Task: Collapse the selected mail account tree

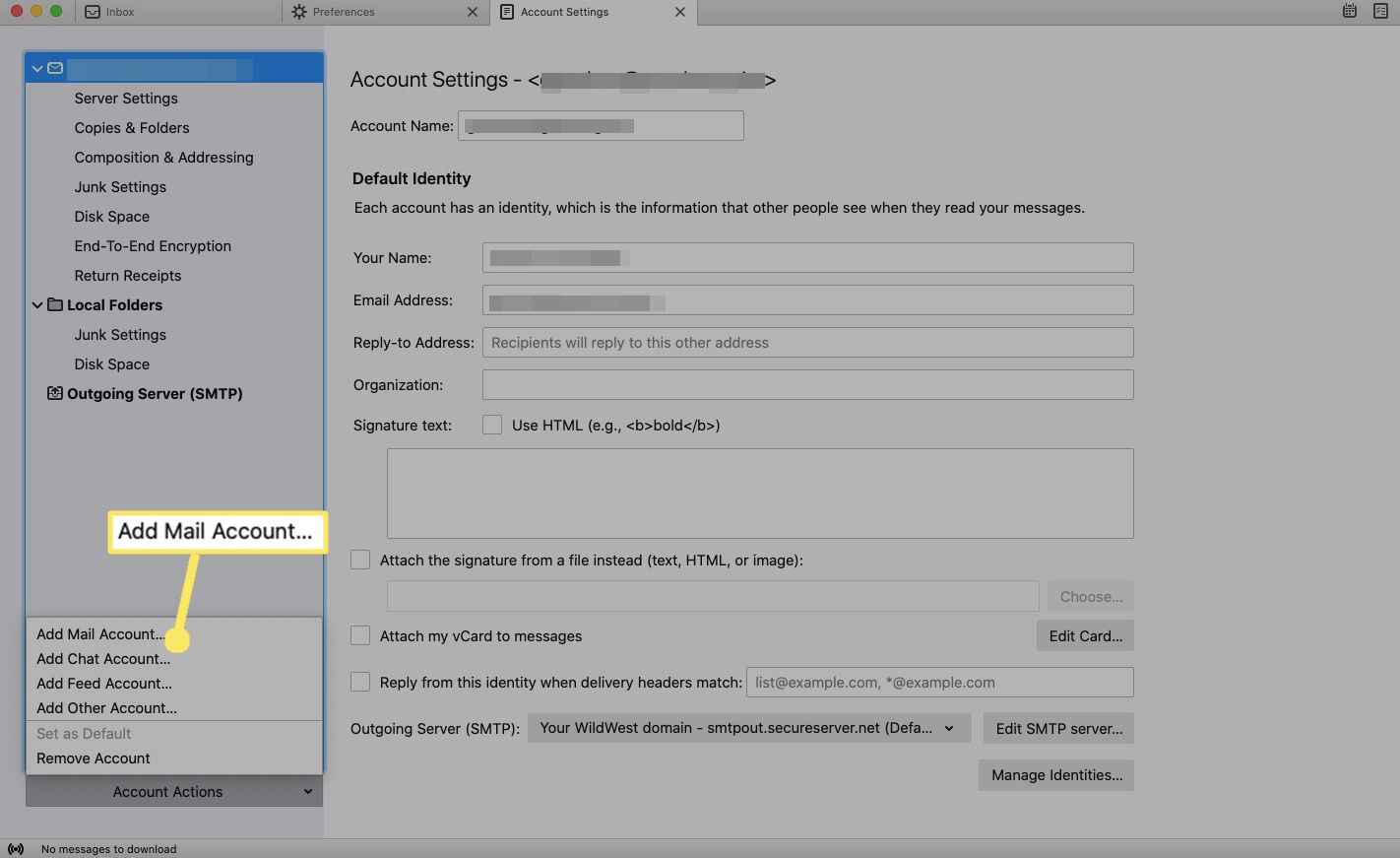Action: coord(37,68)
